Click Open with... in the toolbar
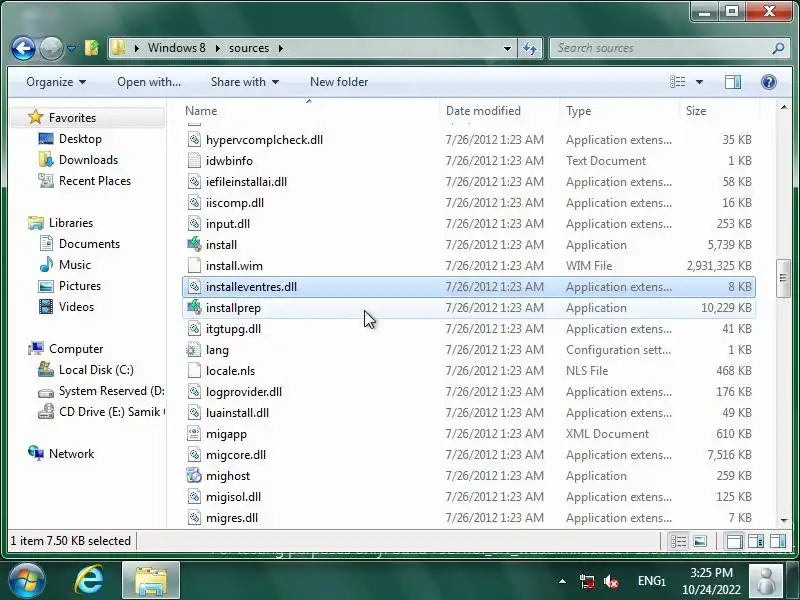The height and width of the screenshot is (600, 800). pos(149,82)
